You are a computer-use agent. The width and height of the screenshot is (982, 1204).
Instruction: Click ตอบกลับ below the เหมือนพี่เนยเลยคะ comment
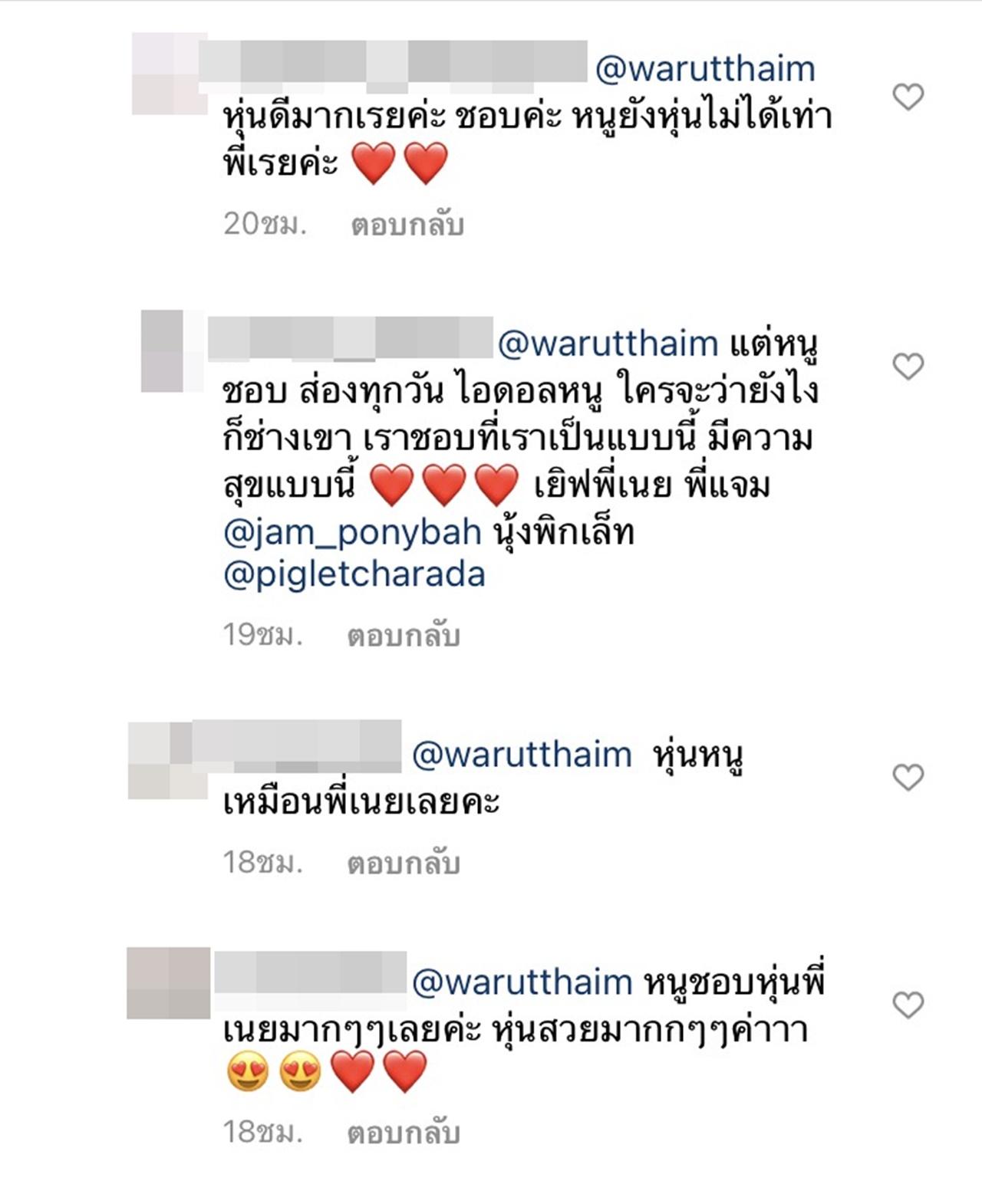click(404, 863)
